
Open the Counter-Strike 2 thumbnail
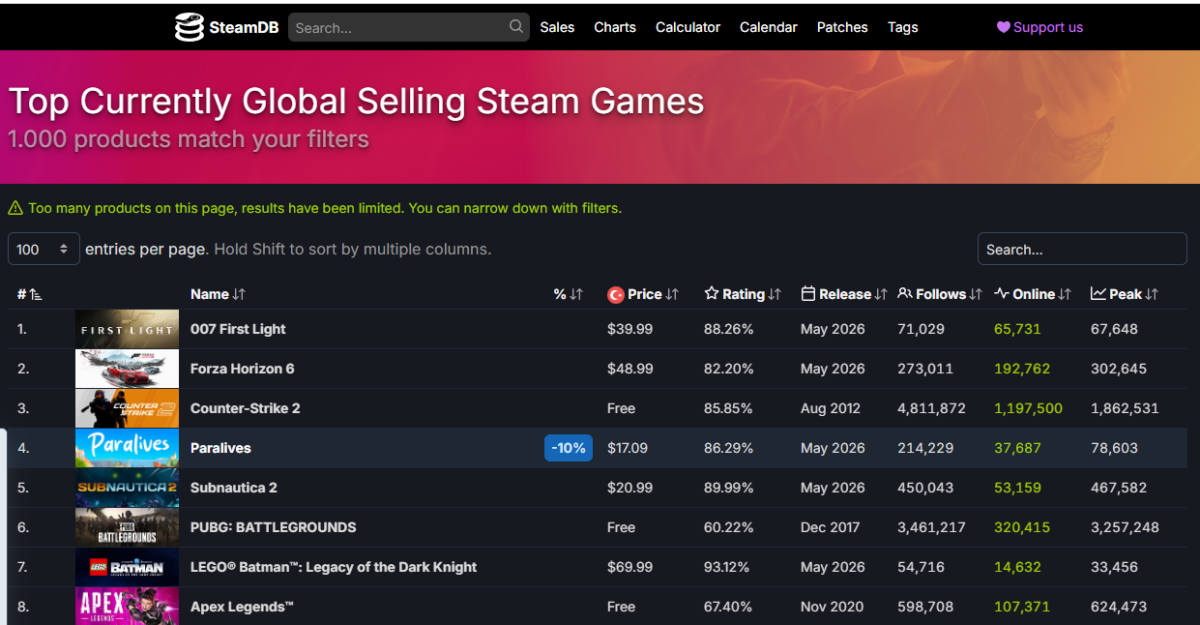coord(127,408)
